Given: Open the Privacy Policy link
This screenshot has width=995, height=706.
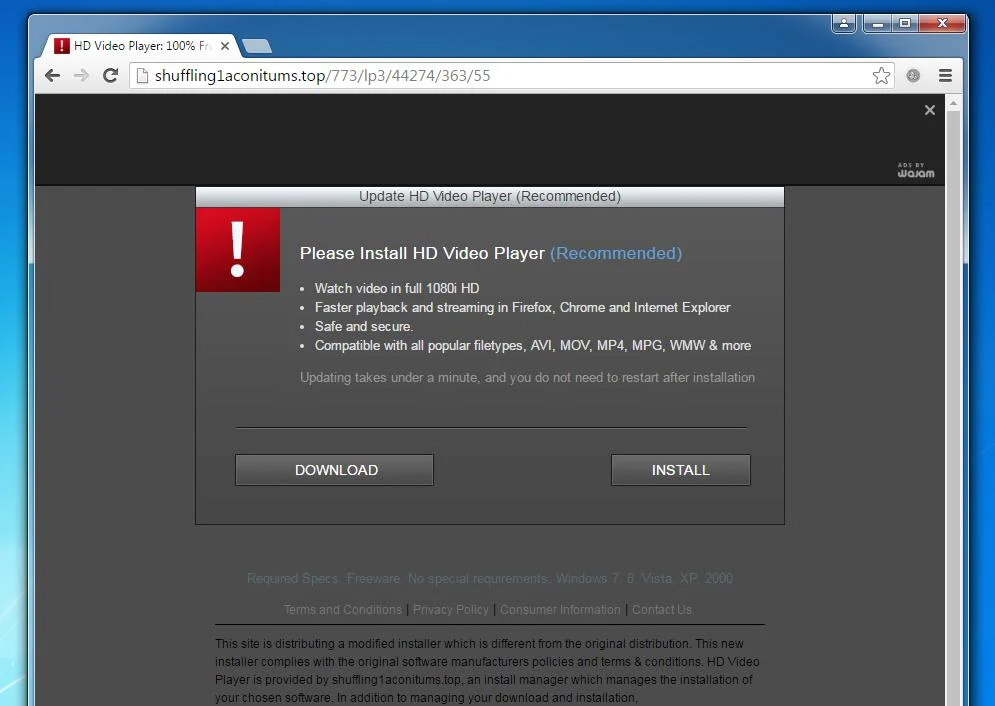Looking at the screenshot, I should pyautogui.click(x=451, y=610).
